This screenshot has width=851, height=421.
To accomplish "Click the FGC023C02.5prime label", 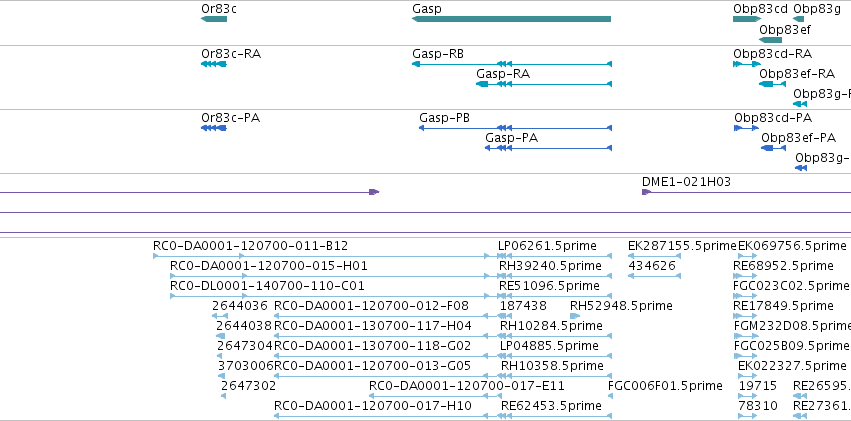I will 791,286.
